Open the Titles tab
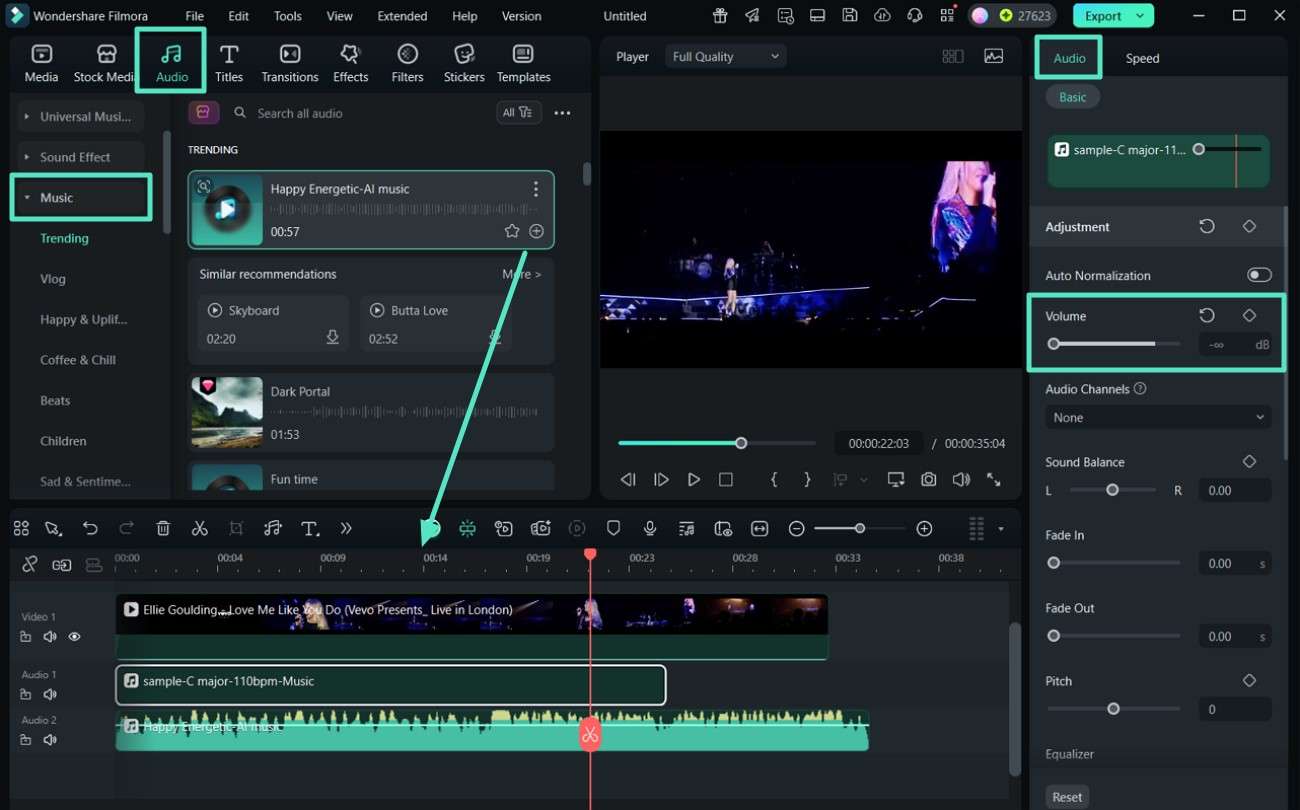This screenshot has width=1300, height=810. 229,63
